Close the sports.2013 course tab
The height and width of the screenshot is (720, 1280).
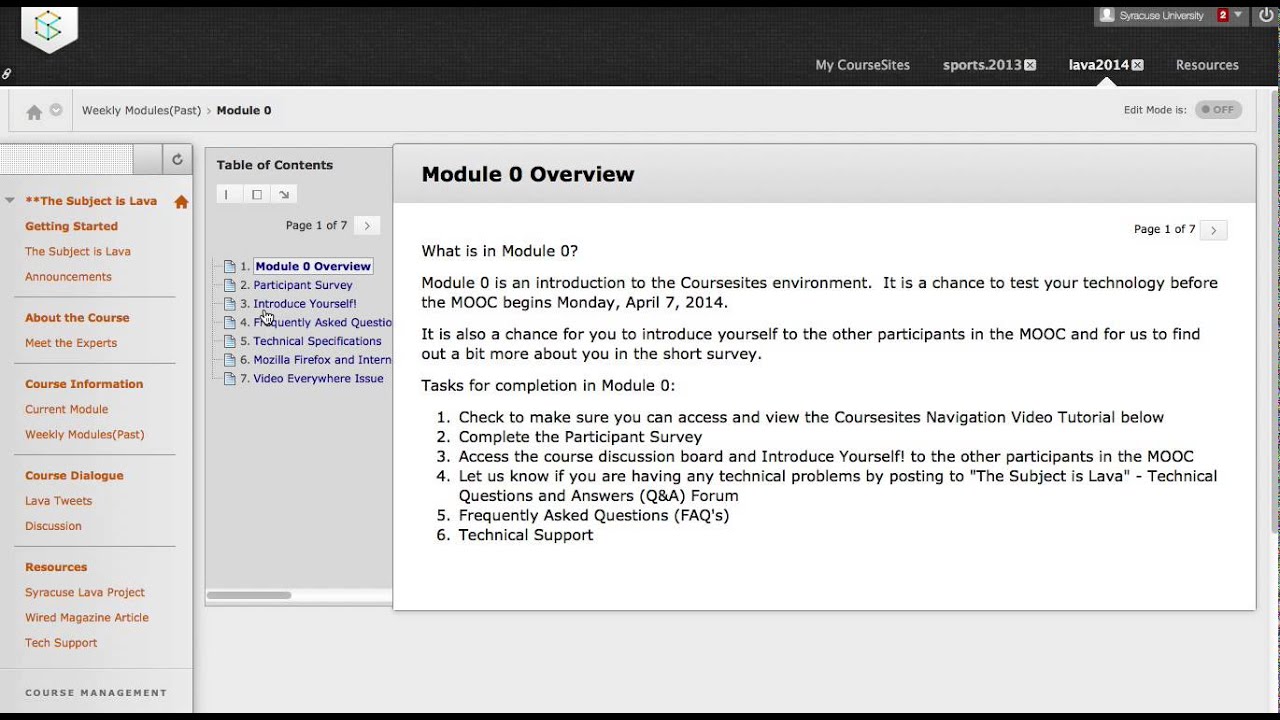[1030, 65]
